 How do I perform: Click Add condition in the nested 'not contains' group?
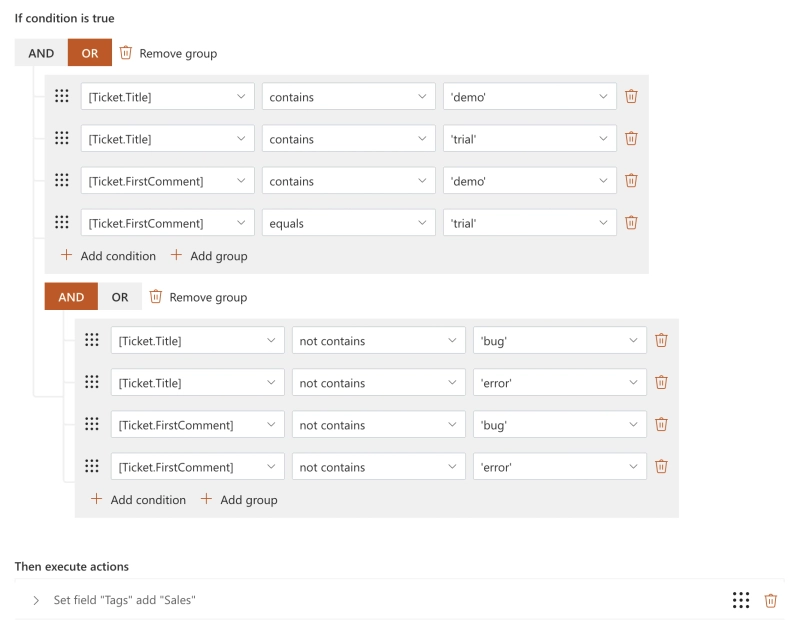pyautogui.click(x=138, y=499)
